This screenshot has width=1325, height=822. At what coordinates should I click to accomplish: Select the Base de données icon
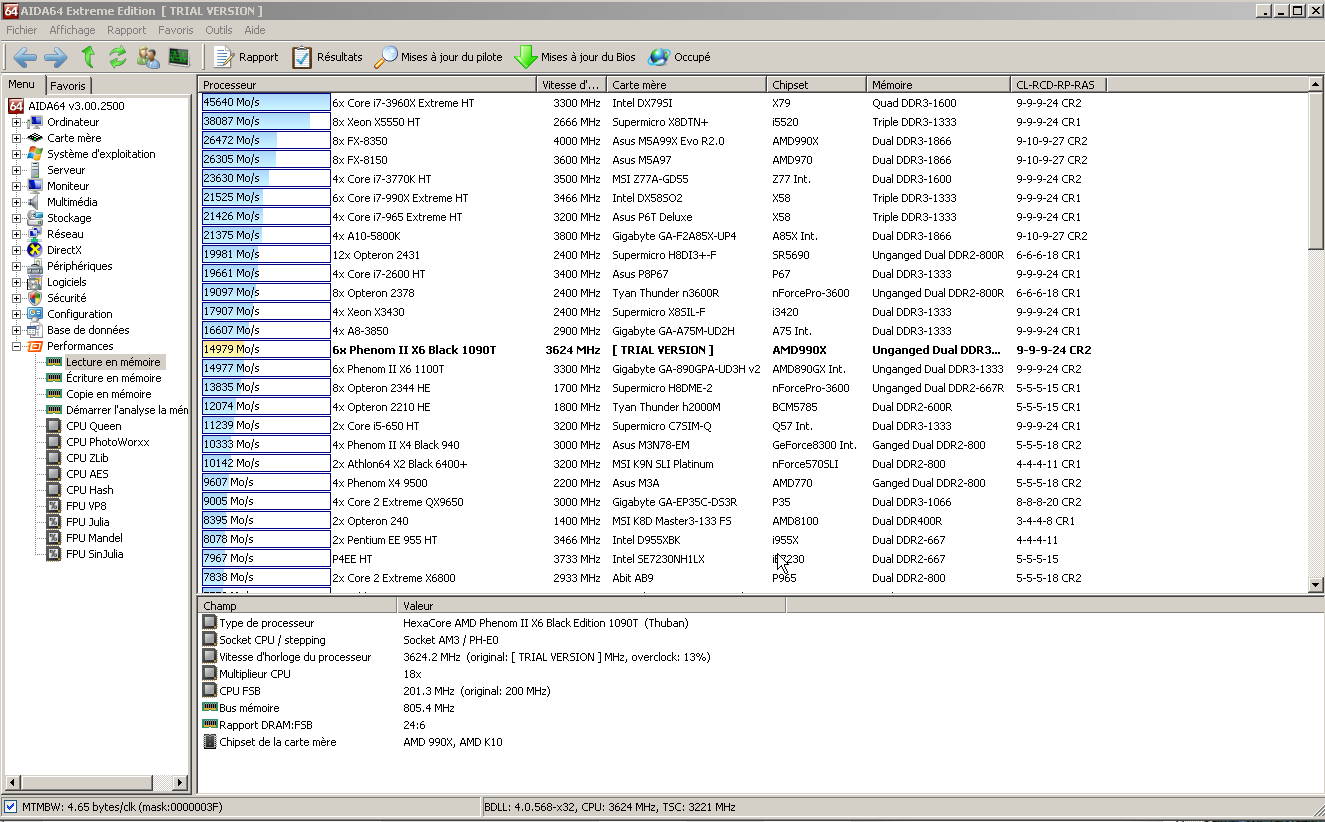click(35, 330)
